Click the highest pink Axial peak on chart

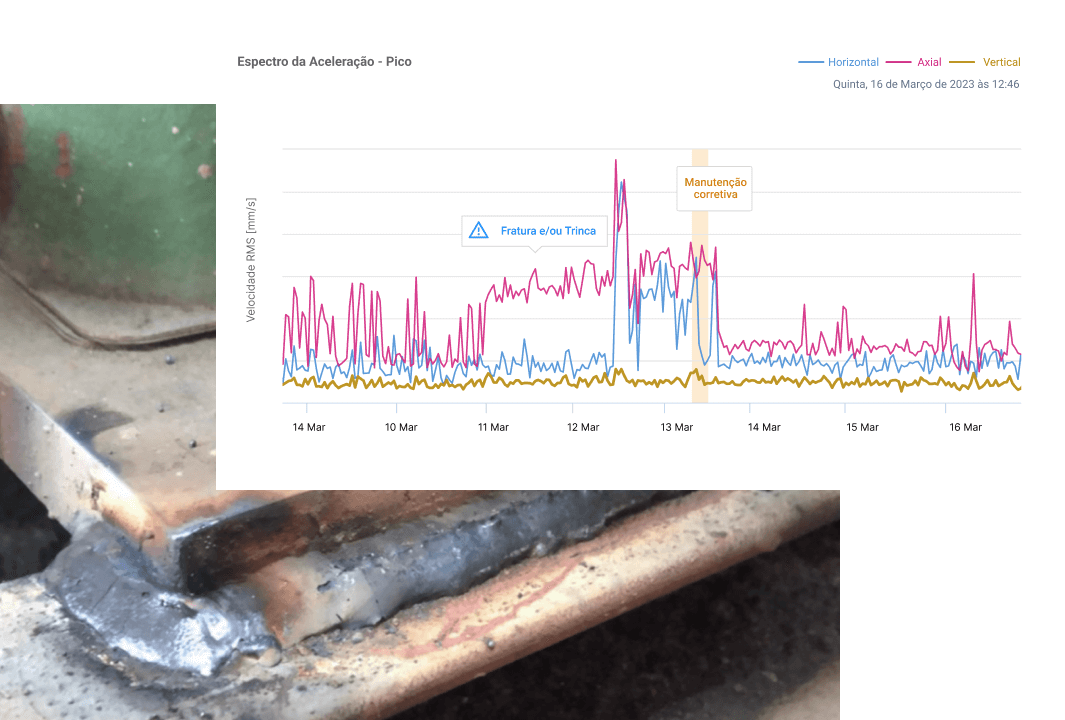tap(615, 161)
